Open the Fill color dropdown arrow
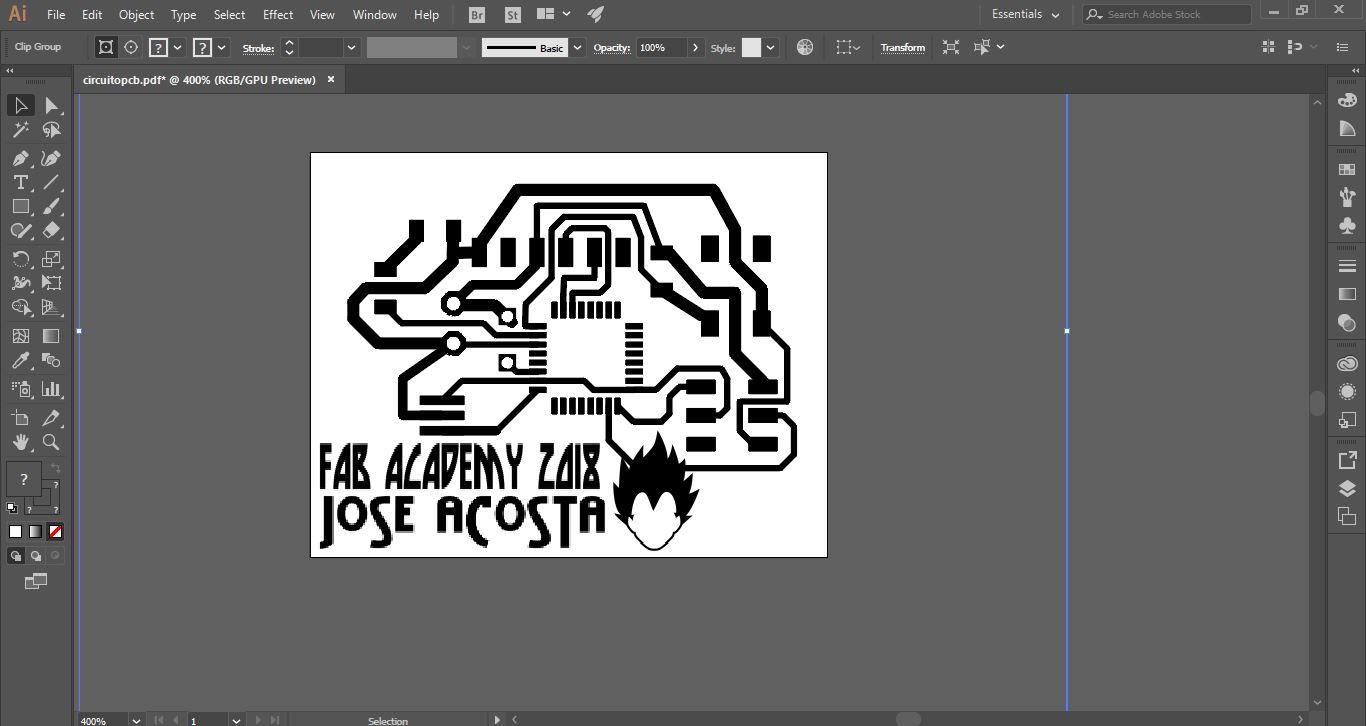Viewport: 1366px width, 726px height. tap(178, 48)
